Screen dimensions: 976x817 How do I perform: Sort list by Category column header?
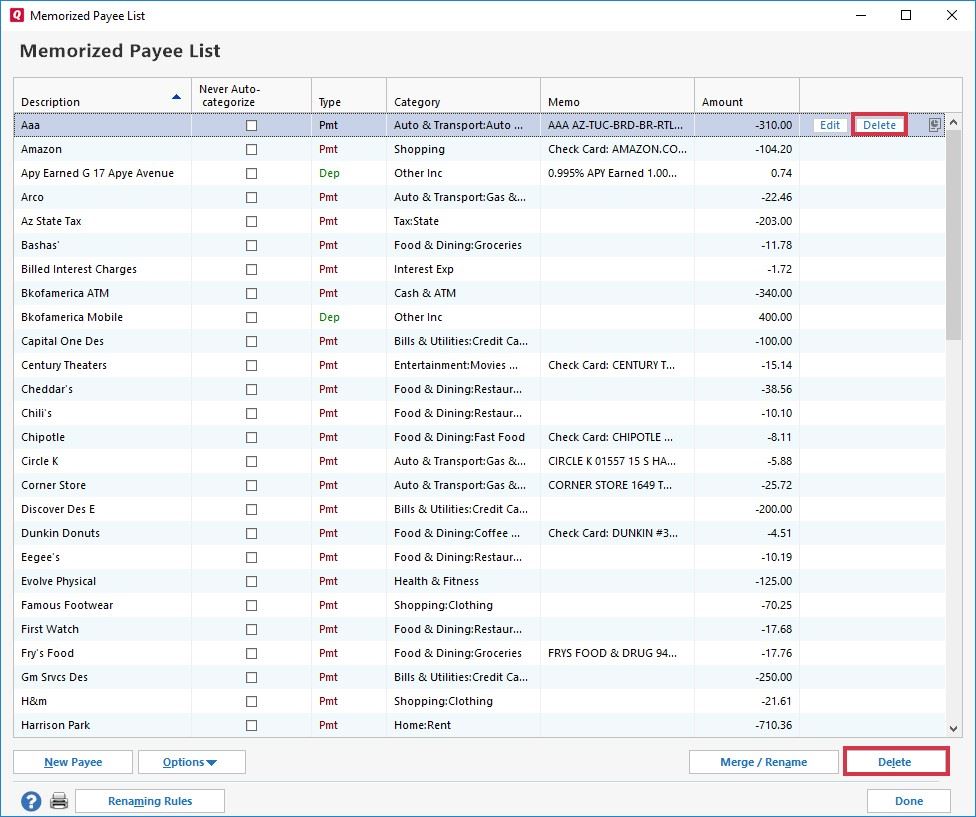point(417,102)
